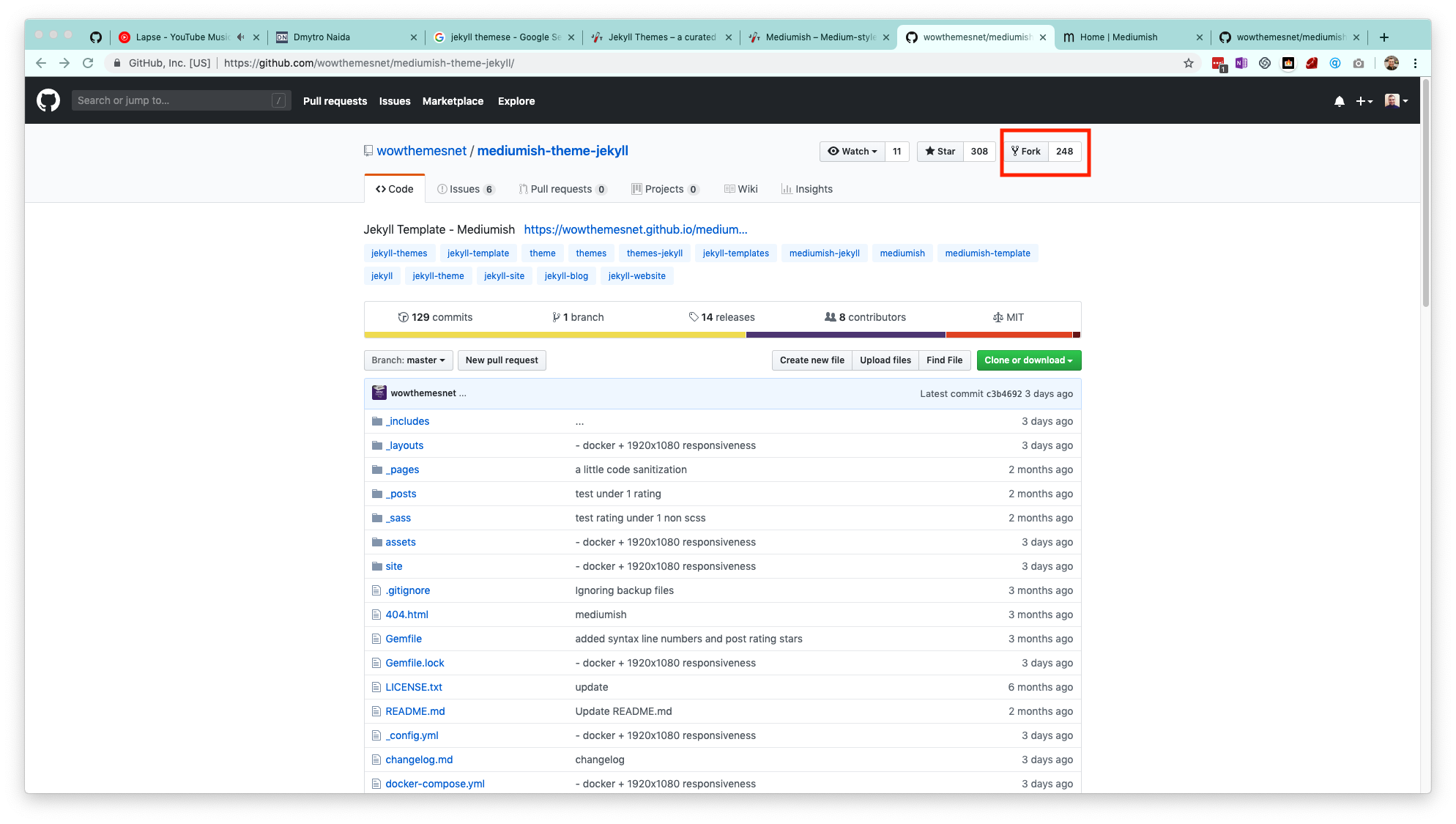Switch to the Issues repository tab
Viewport: 1456px width, 824px height.
466,189
